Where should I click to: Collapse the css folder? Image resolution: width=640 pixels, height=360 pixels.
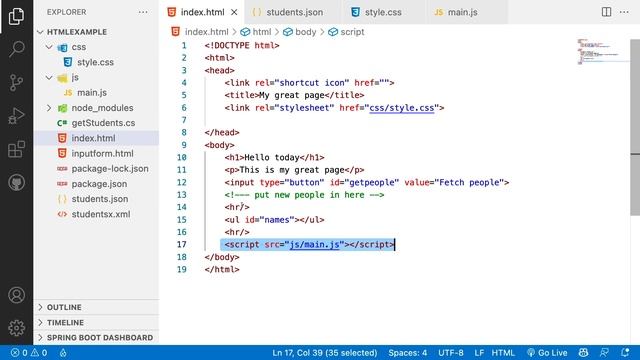49,47
